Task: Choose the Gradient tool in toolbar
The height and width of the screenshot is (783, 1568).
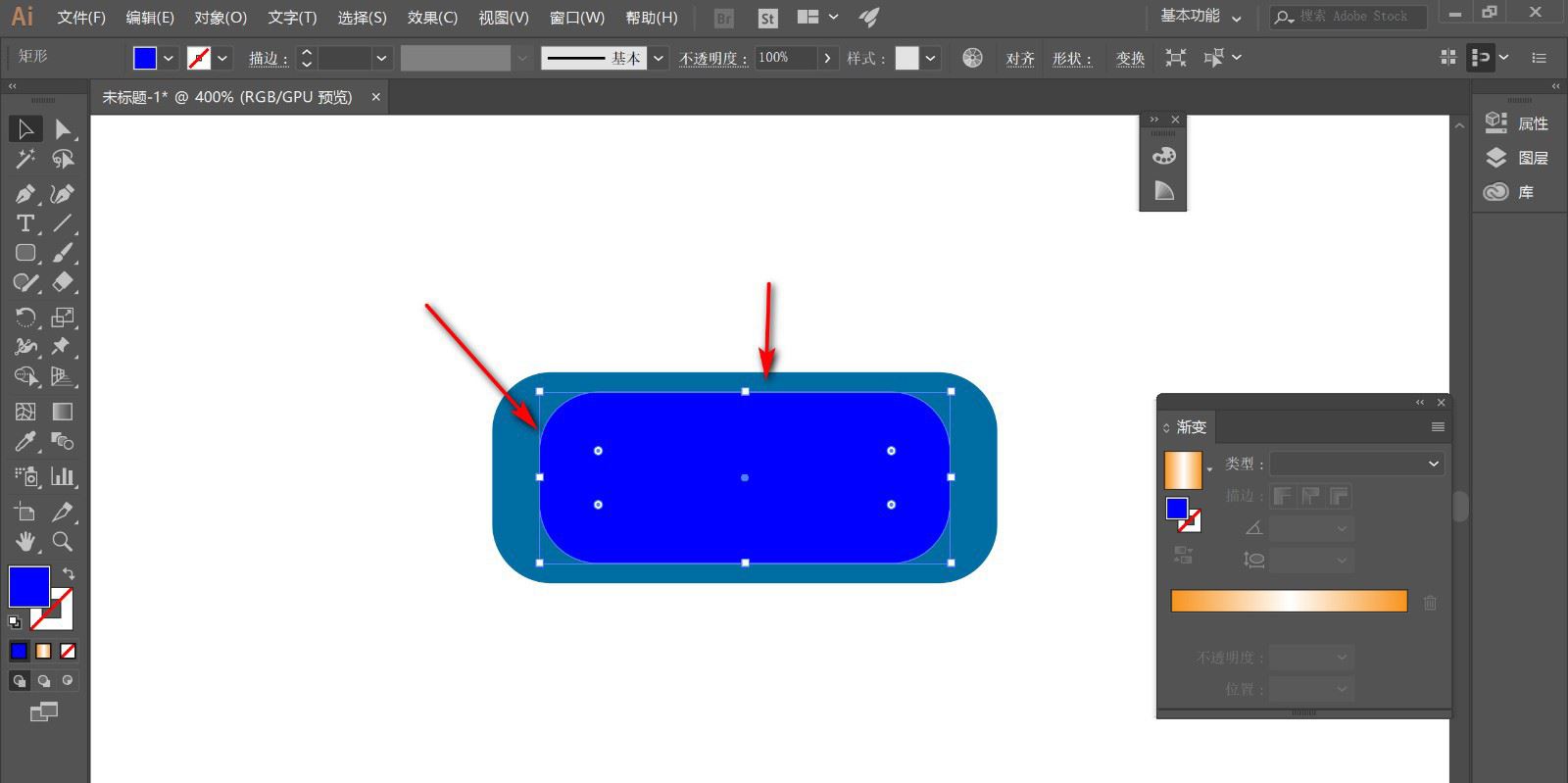Action: 62,412
